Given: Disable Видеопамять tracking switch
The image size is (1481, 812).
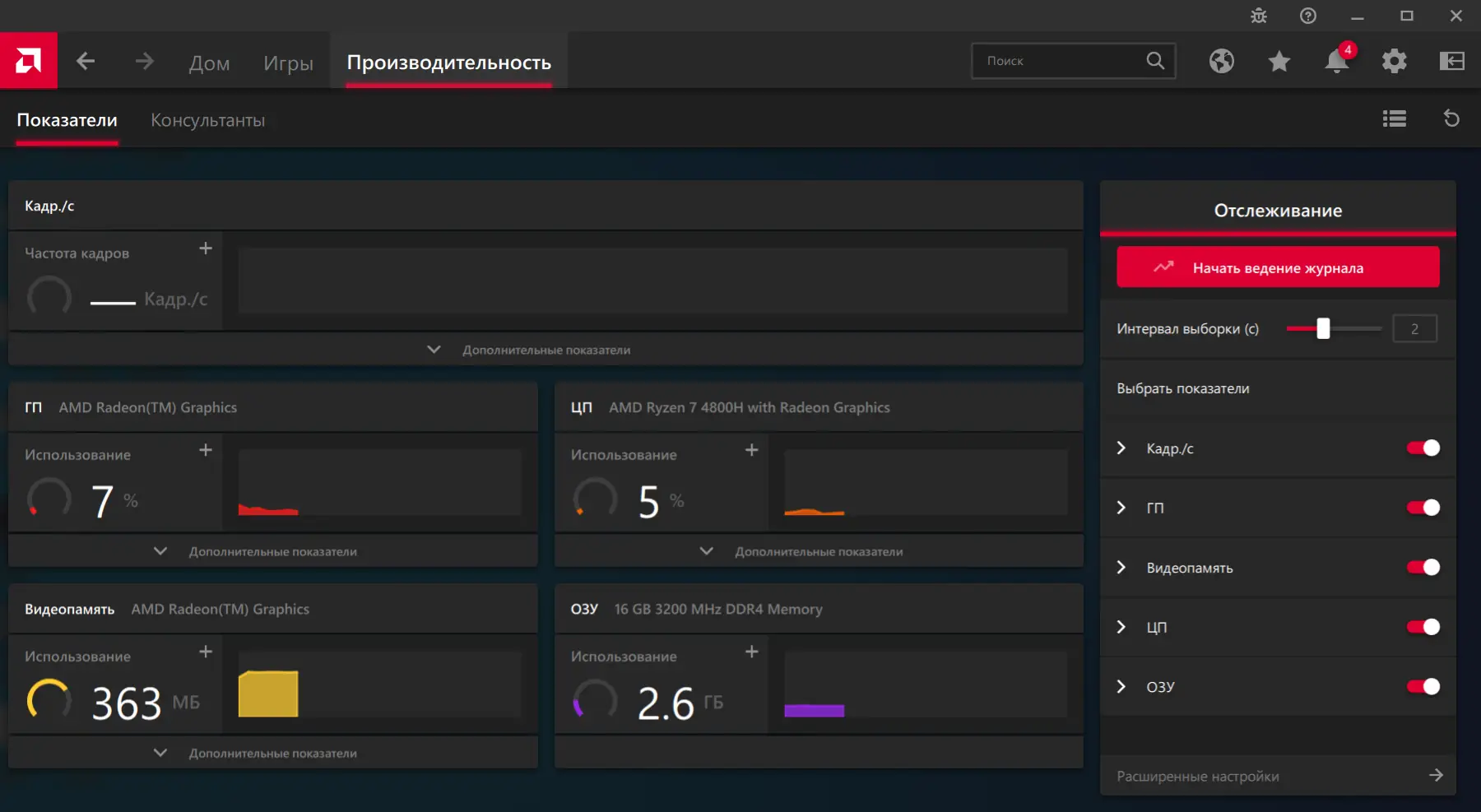Looking at the screenshot, I should (x=1423, y=567).
